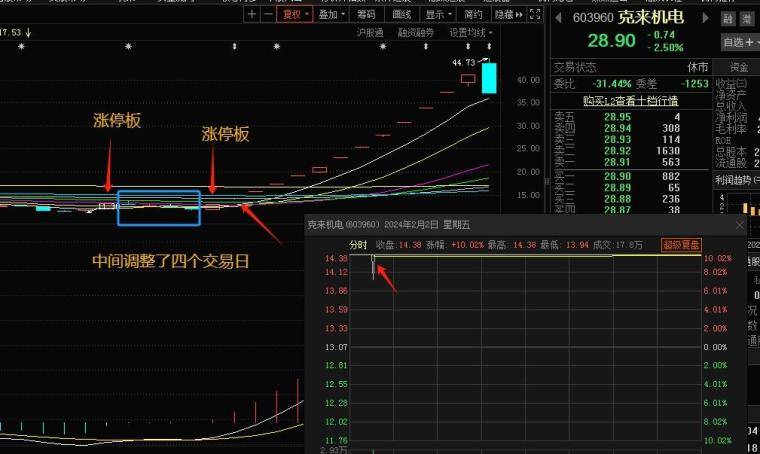Click popup title 克来机电 2024年2月2日

point(389,225)
